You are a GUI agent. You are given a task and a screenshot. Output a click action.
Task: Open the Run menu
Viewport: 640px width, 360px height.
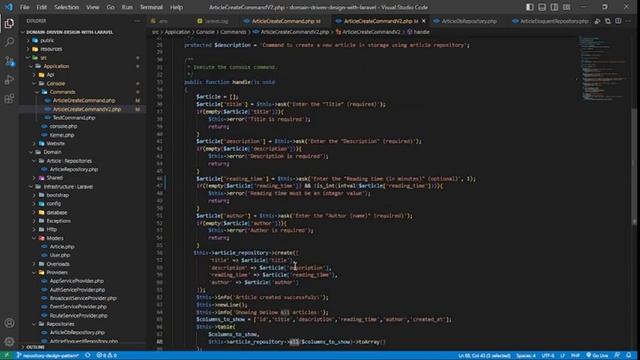pyautogui.click(x=127, y=7)
